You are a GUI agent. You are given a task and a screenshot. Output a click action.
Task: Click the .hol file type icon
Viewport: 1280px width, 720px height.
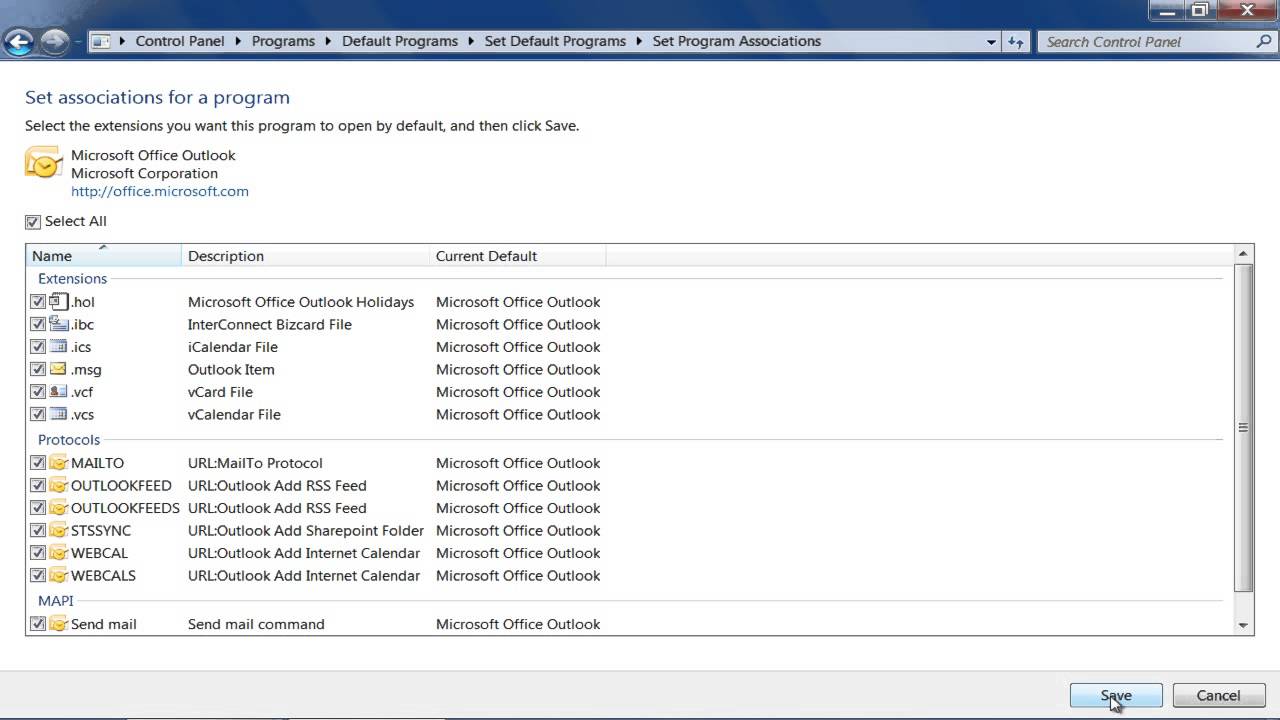(58, 301)
